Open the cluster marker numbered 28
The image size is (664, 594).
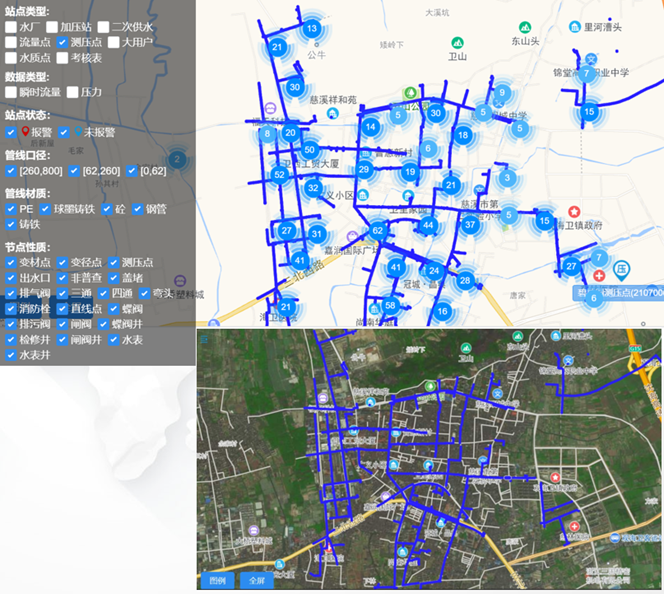coord(465,280)
